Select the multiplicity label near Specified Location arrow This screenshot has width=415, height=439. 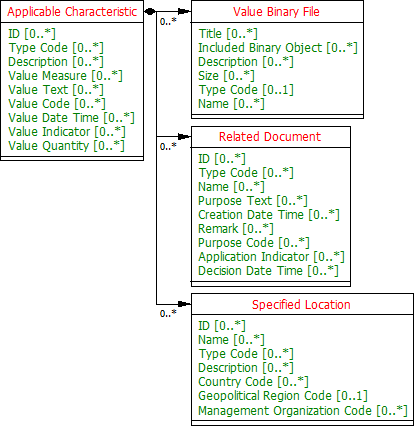(x=168, y=314)
